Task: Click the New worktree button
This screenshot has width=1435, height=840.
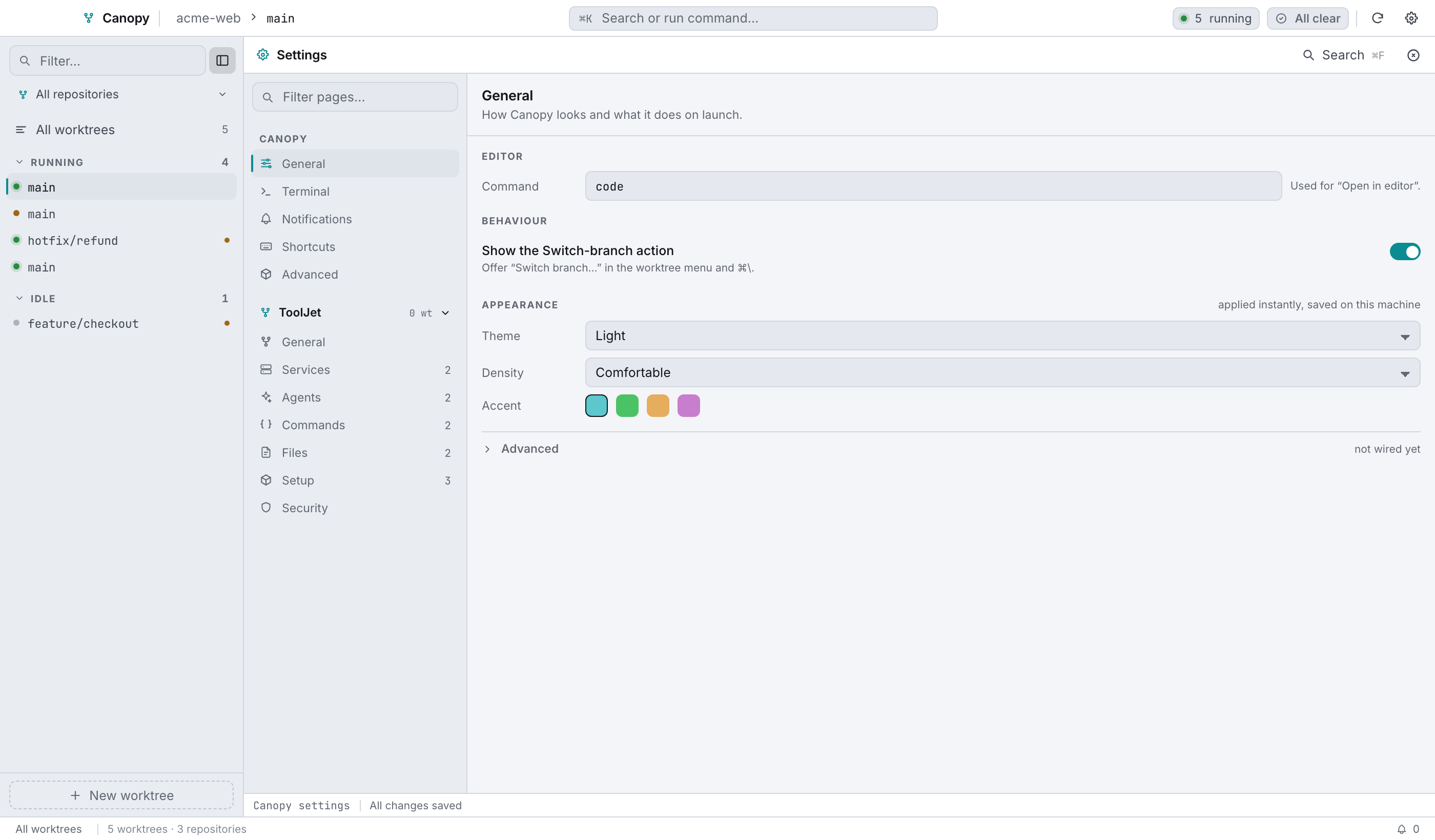Action: tap(121, 795)
